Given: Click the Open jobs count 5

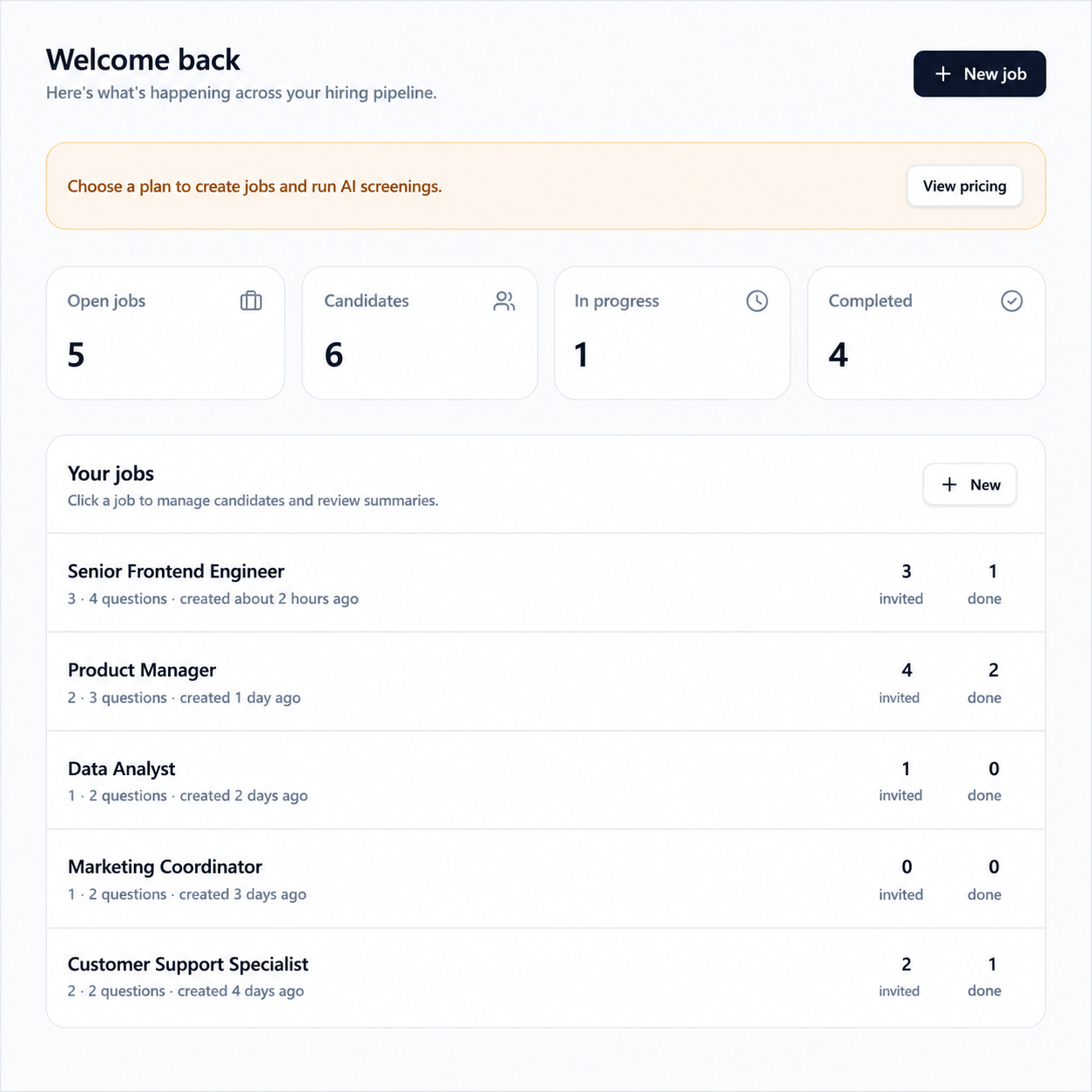Looking at the screenshot, I should (76, 354).
